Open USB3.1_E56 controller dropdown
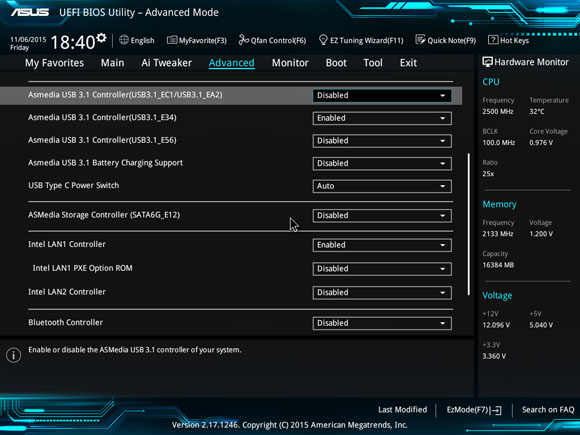This screenshot has width=580, height=435. click(x=382, y=141)
